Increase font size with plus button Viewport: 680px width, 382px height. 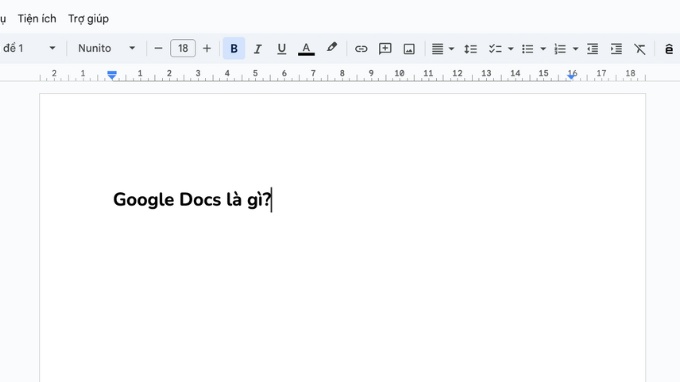[x=207, y=48]
